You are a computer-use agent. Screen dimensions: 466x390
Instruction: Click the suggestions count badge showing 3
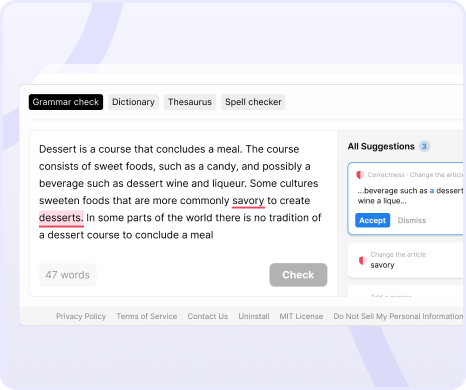pyautogui.click(x=424, y=146)
